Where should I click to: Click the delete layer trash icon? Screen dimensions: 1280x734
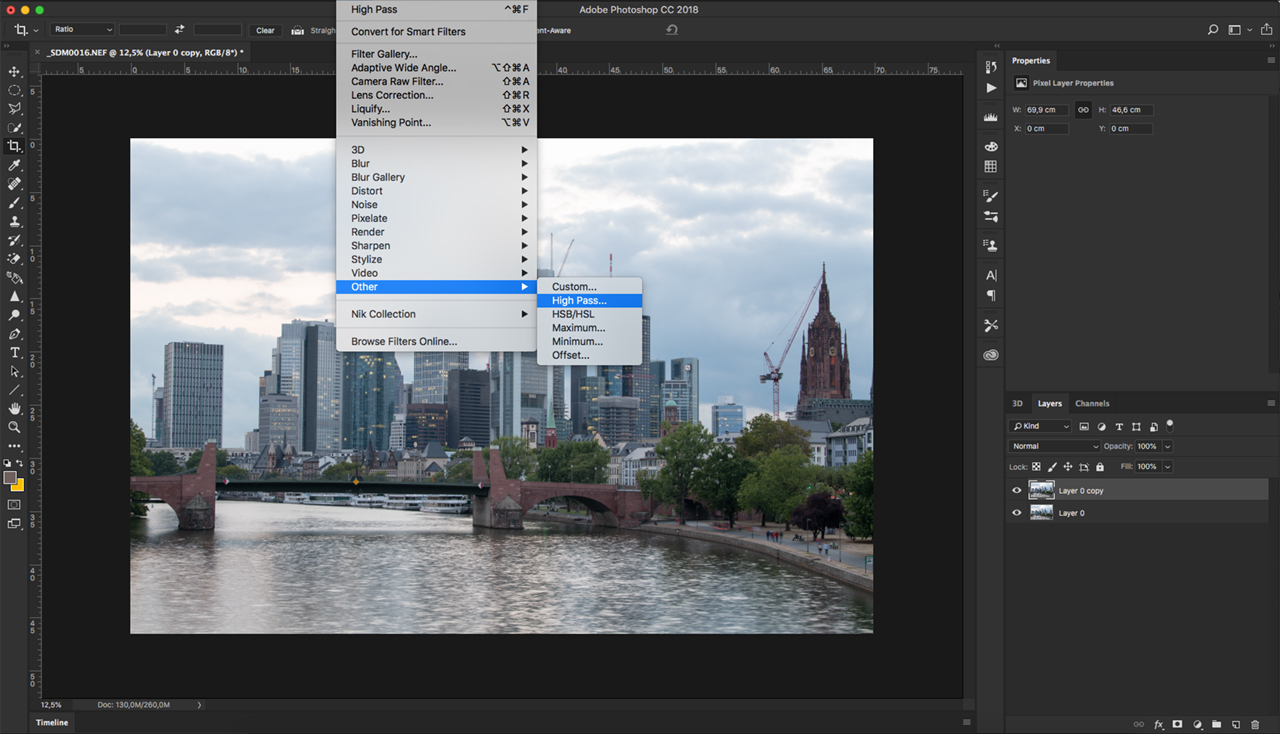coord(1255,724)
